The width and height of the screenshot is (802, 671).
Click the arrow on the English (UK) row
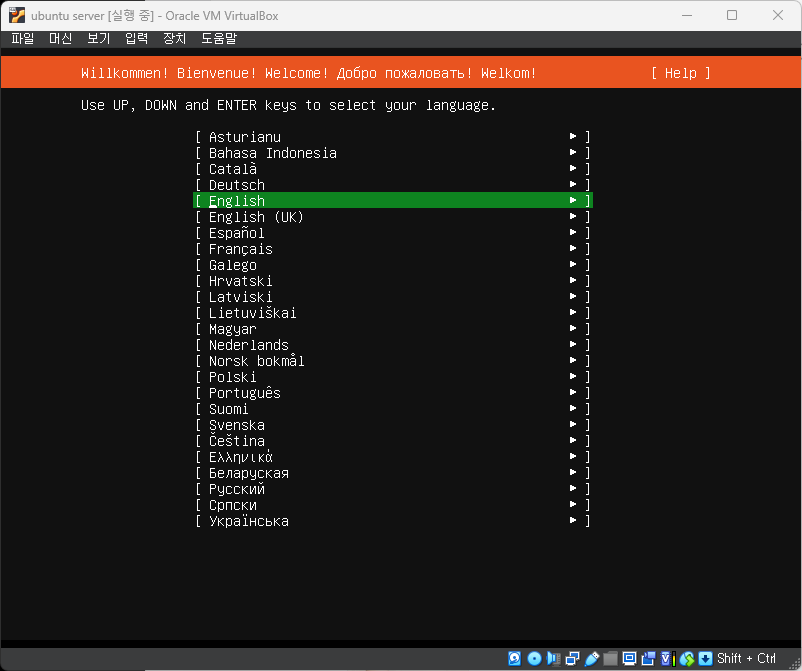pos(573,216)
